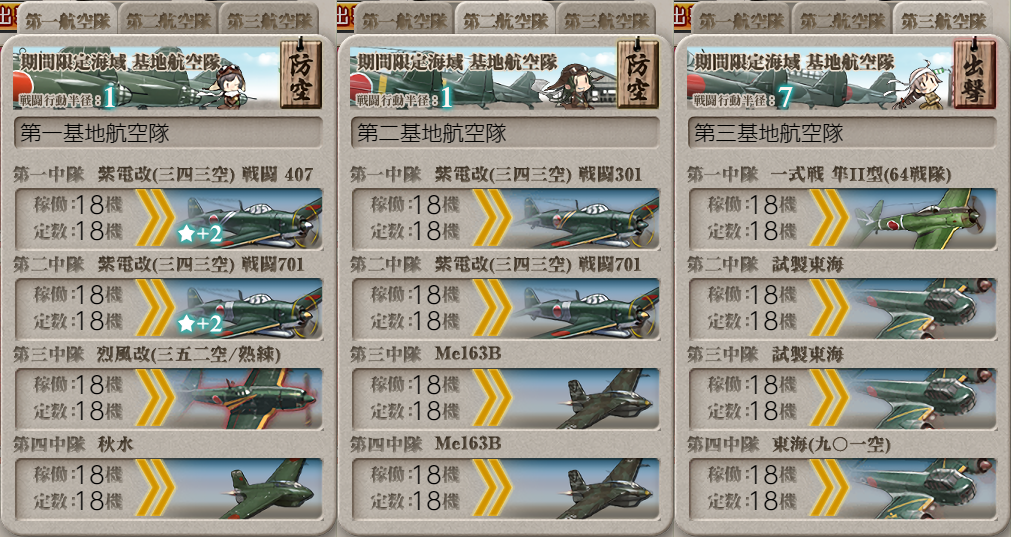Open the 第一航空隊 tab above the 第一基地航空隊 panel
Viewport: 1011px width, 537px height.
coord(67,20)
